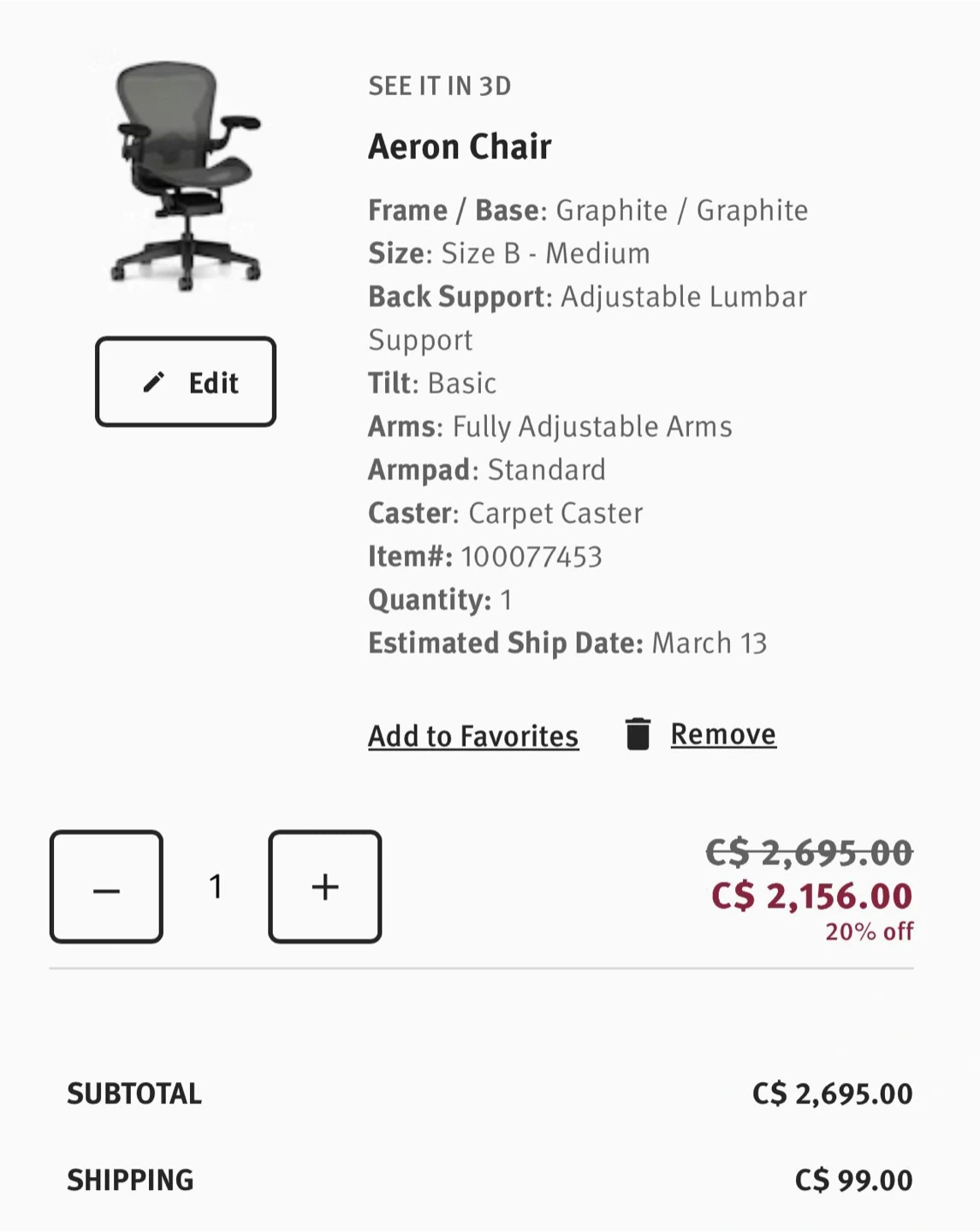This screenshot has height=1232, width=980.
Task: Select the quantity value between steppers
Action: tap(216, 887)
